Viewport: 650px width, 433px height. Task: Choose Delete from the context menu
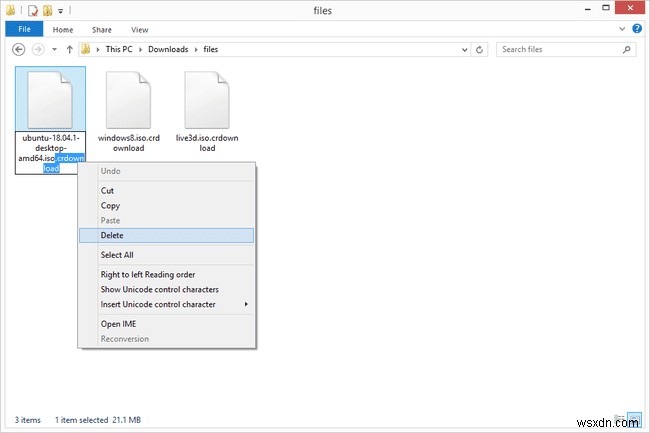click(x=166, y=235)
